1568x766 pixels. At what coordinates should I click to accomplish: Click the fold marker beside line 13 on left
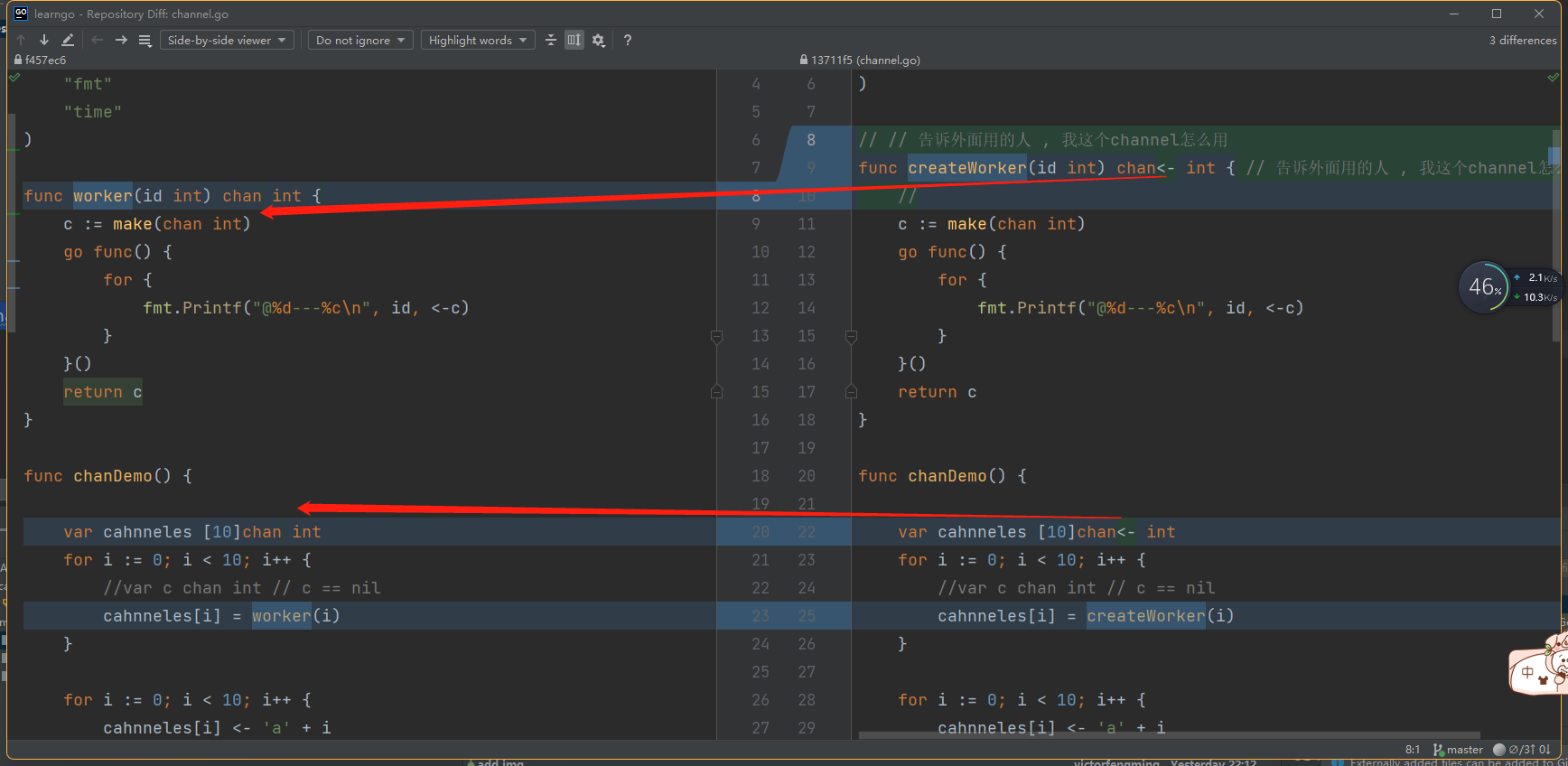pos(716,336)
